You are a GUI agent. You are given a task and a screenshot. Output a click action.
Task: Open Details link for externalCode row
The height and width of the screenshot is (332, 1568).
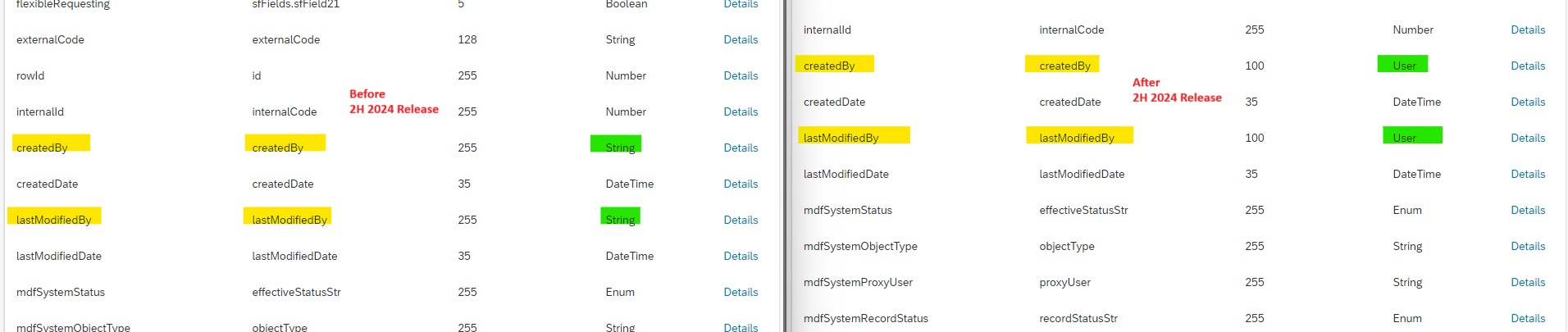pos(741,39)
